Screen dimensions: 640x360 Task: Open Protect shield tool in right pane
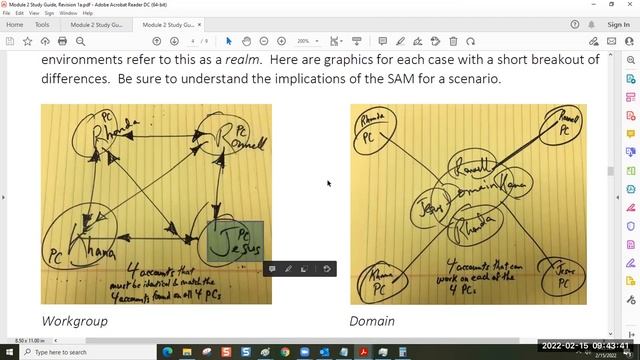click(631, 226)
